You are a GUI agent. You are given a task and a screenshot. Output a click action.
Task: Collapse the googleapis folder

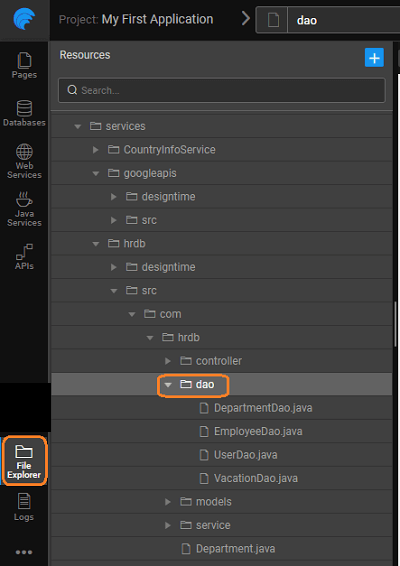(x=96, y=174)
